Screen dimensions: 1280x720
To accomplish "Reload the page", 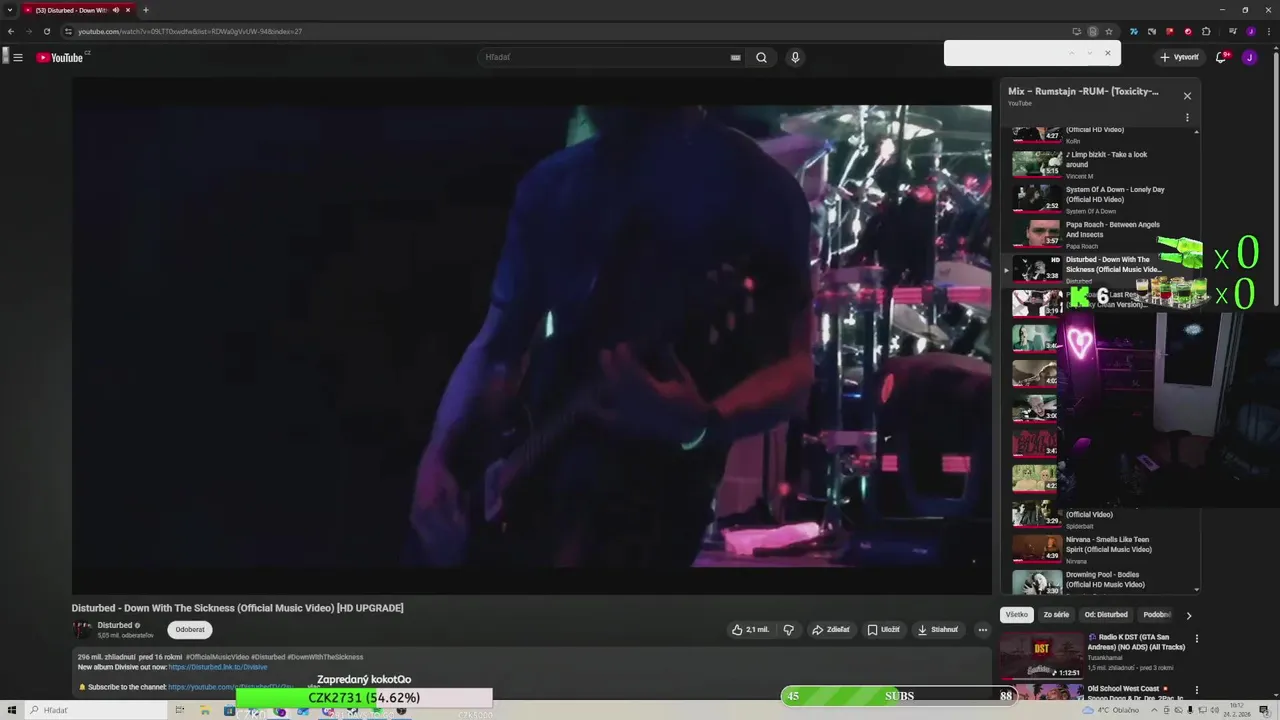I will point(46,31).
